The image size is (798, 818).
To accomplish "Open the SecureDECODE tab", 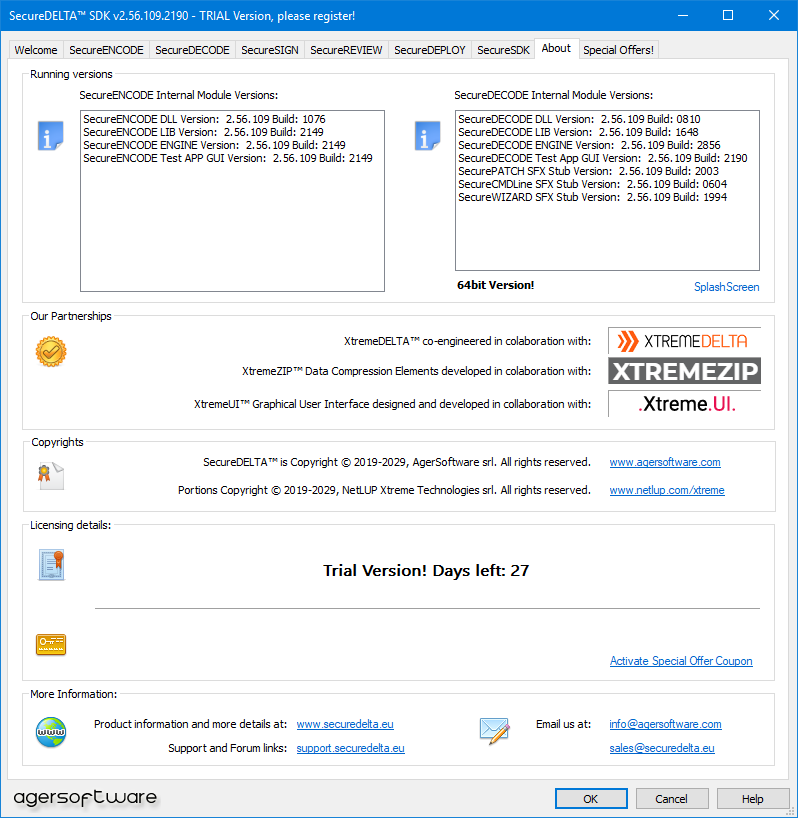I will 192,50.
